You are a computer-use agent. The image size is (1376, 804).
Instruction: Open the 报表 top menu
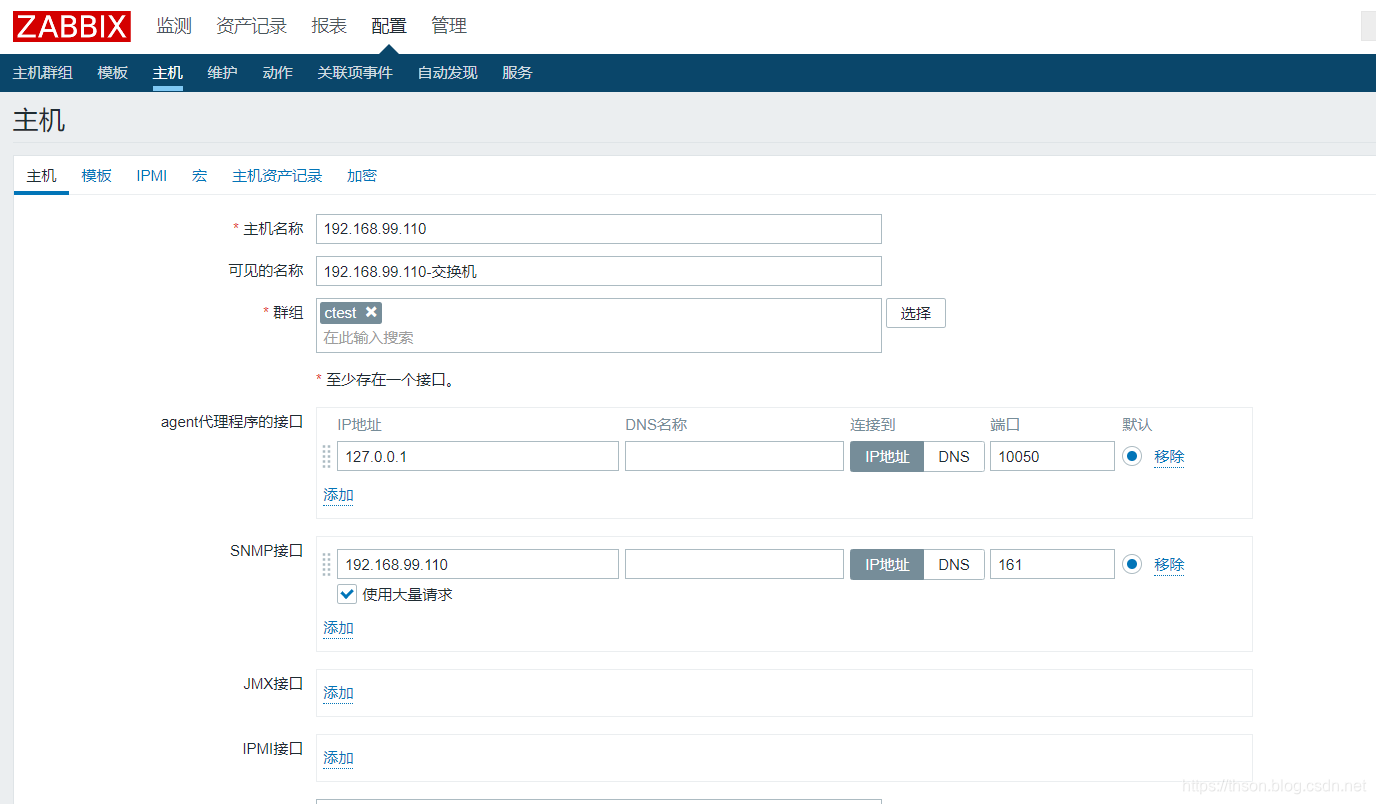(329, 26)
